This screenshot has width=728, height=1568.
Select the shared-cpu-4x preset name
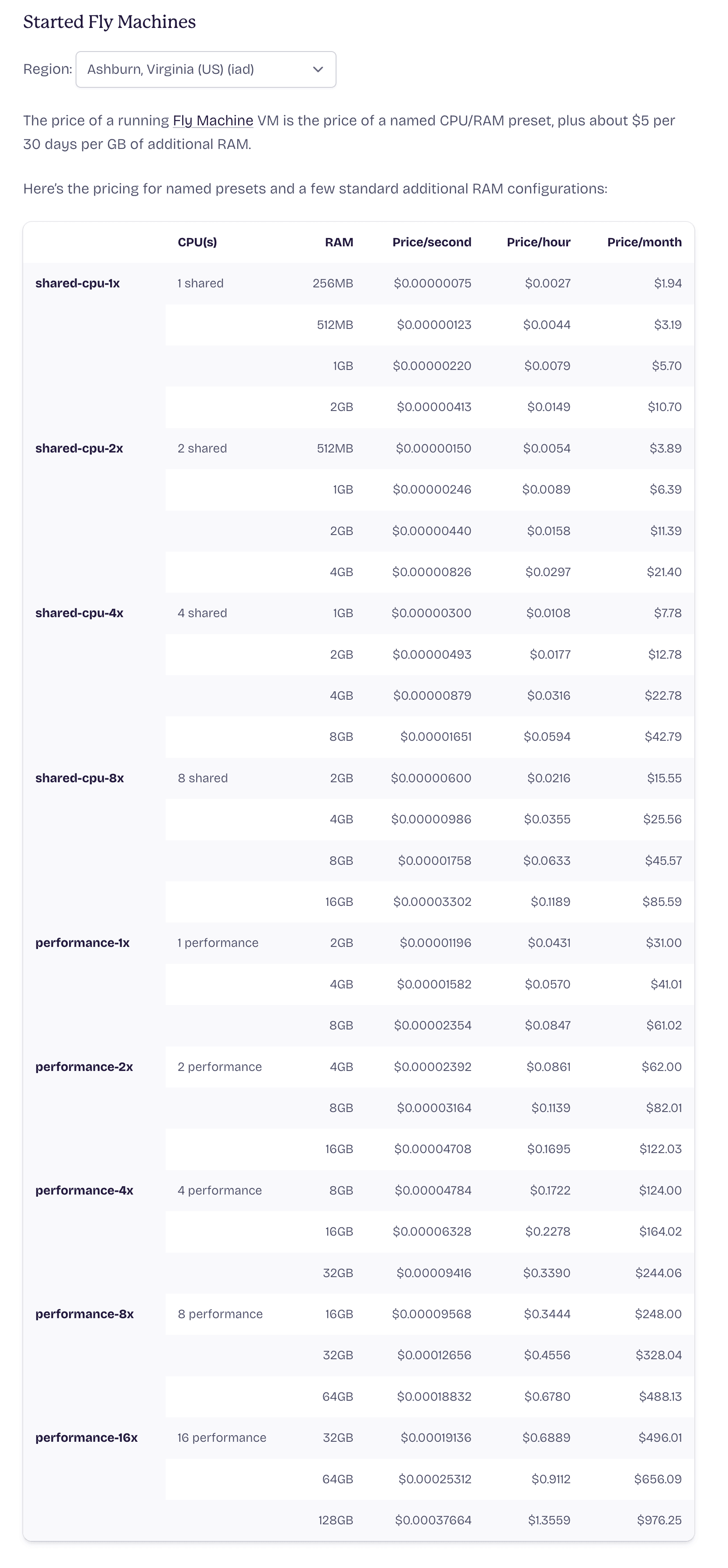coord(79,613)
